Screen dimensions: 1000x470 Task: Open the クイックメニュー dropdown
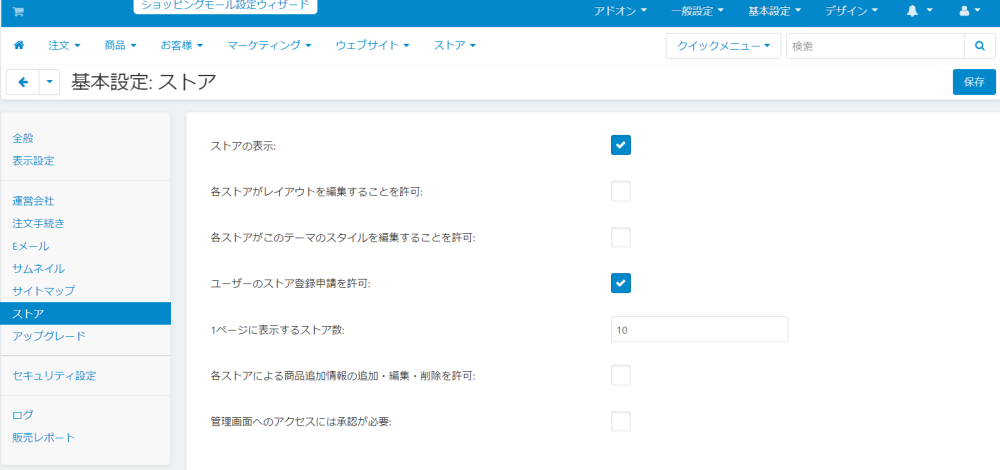click(723, 46)
